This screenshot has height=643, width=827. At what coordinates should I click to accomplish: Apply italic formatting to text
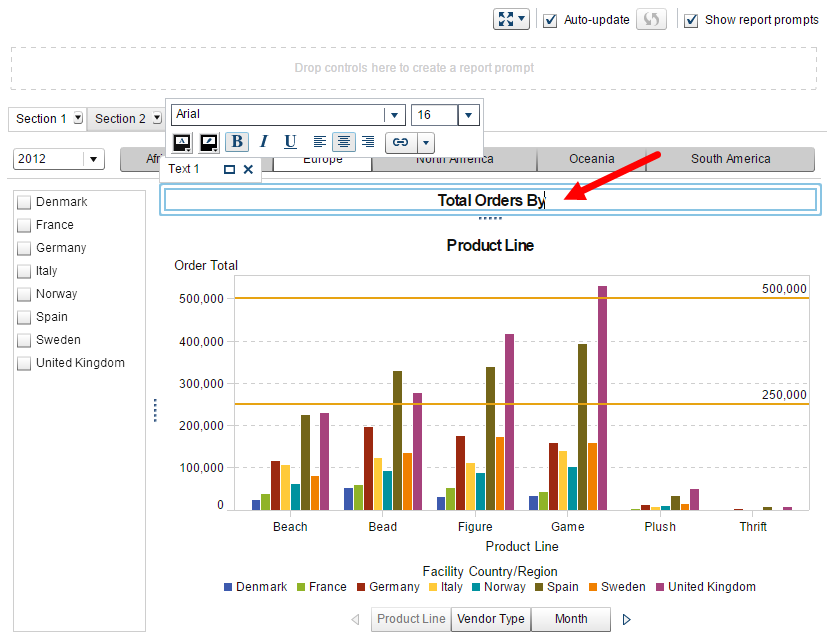pos(264,142)
